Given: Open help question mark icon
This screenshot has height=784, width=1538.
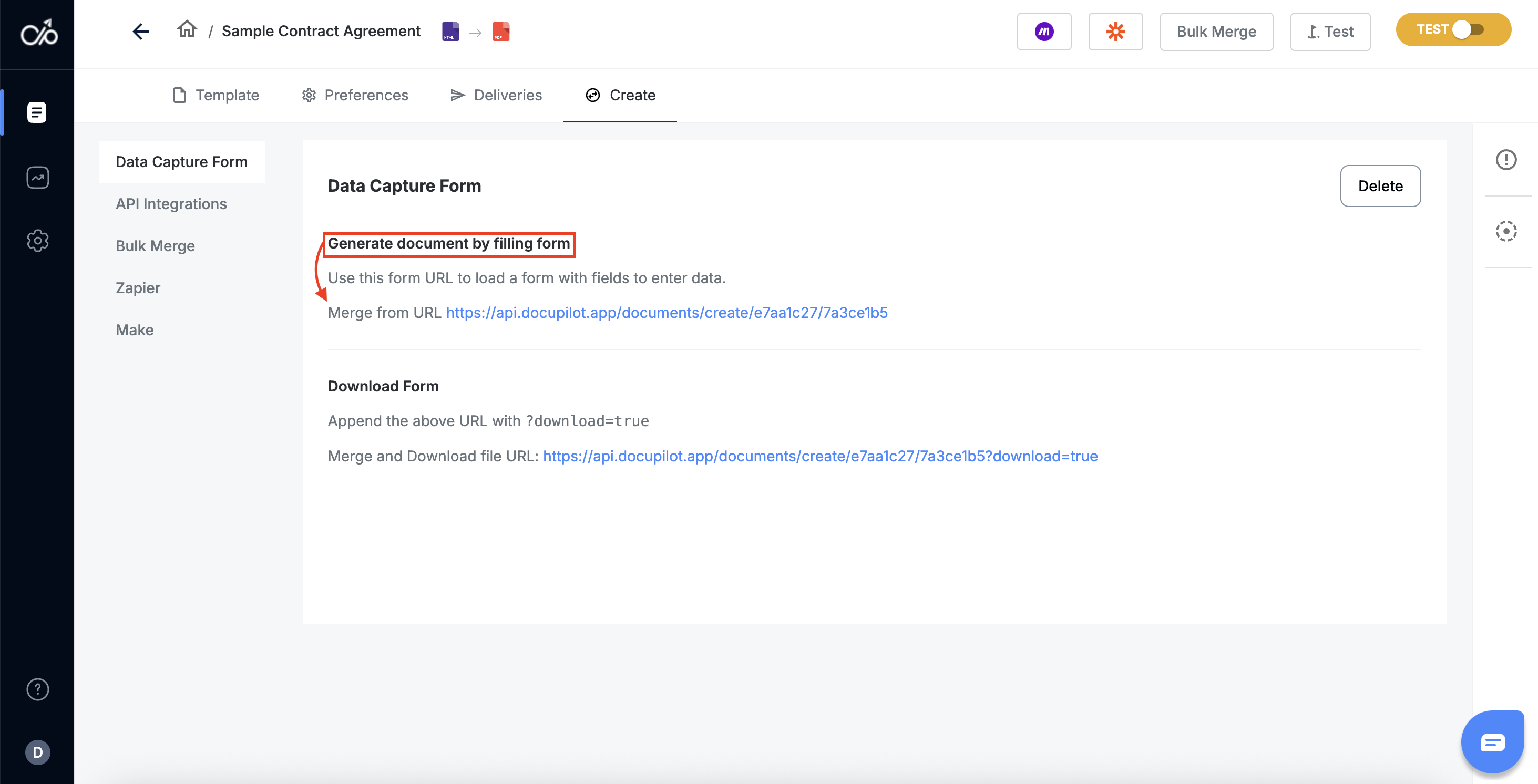Looking at the screenshot, I should [x=37, y=689].
